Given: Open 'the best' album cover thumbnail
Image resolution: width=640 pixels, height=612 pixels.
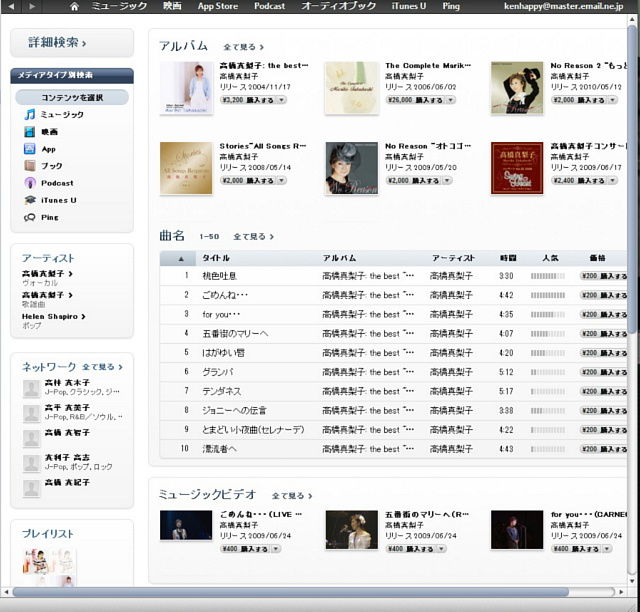Looking at the screenshot, I should [186, 88].
